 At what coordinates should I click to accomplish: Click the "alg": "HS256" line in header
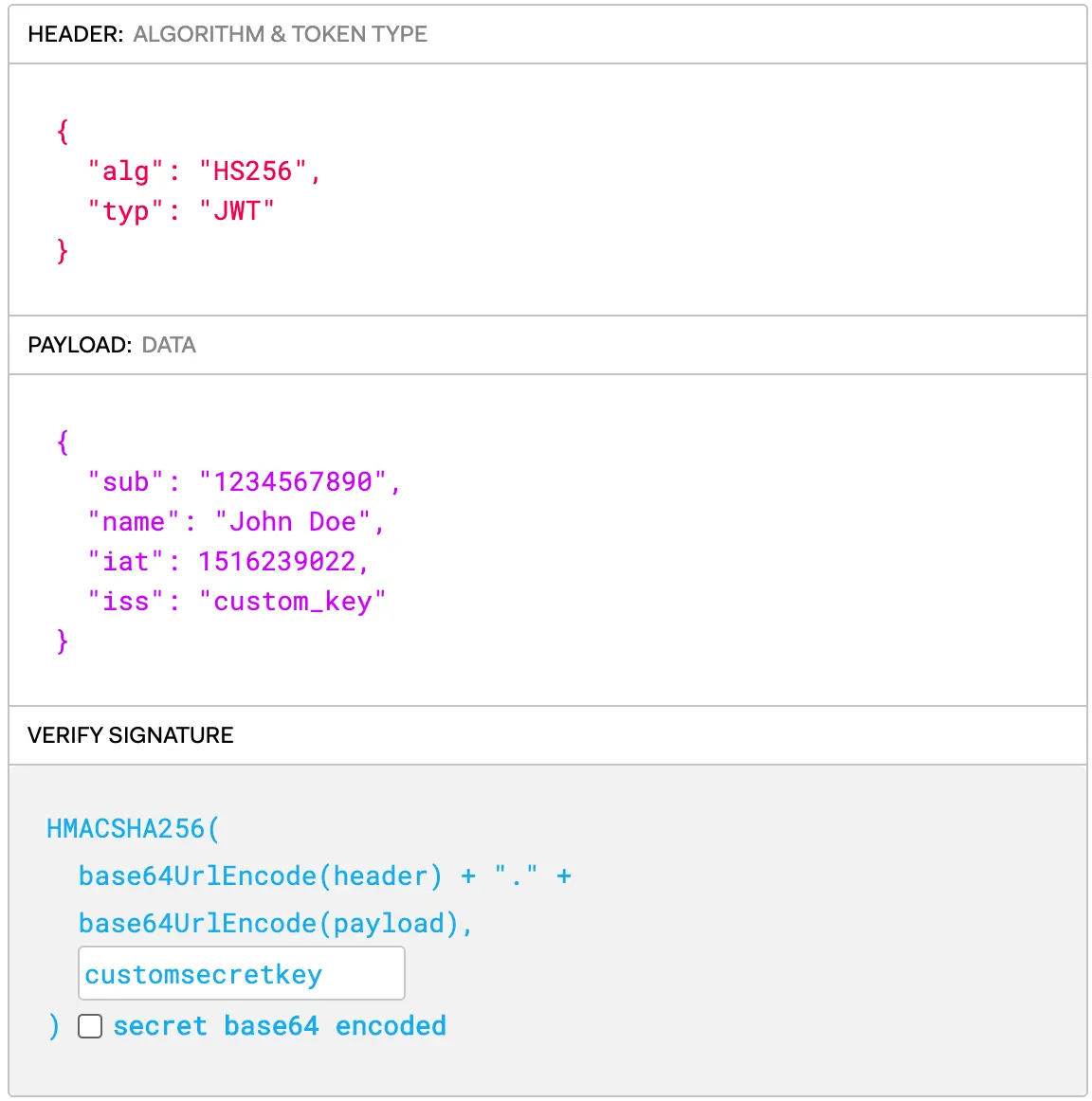click(204, 171)
